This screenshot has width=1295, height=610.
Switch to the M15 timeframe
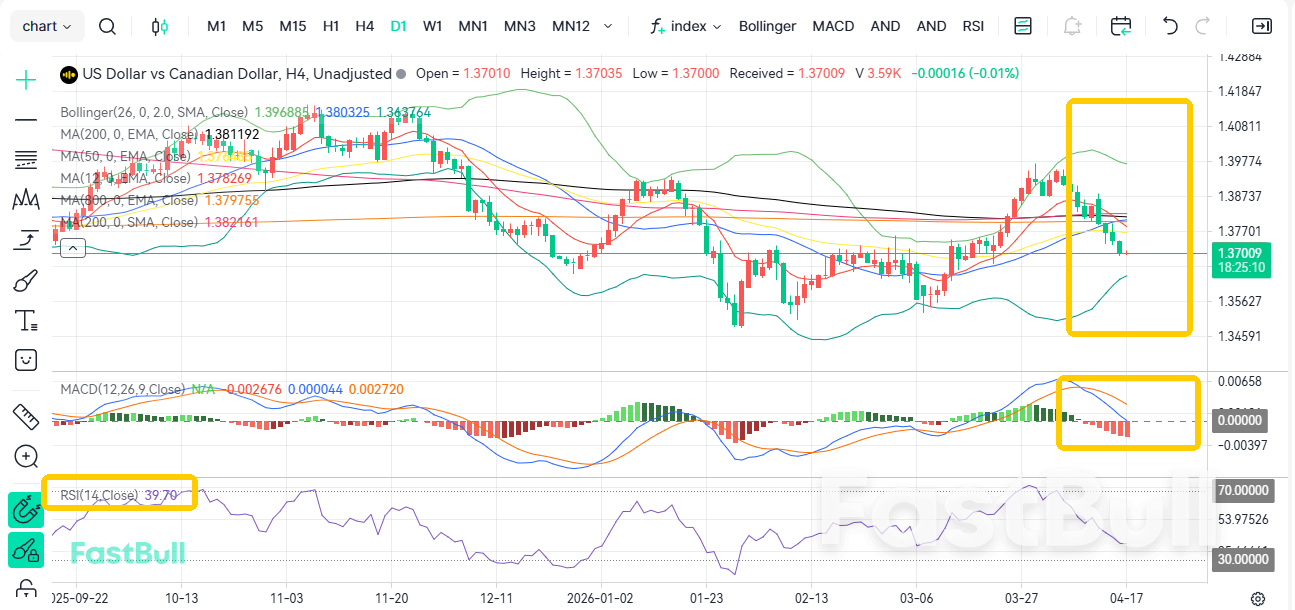[292, 26]
